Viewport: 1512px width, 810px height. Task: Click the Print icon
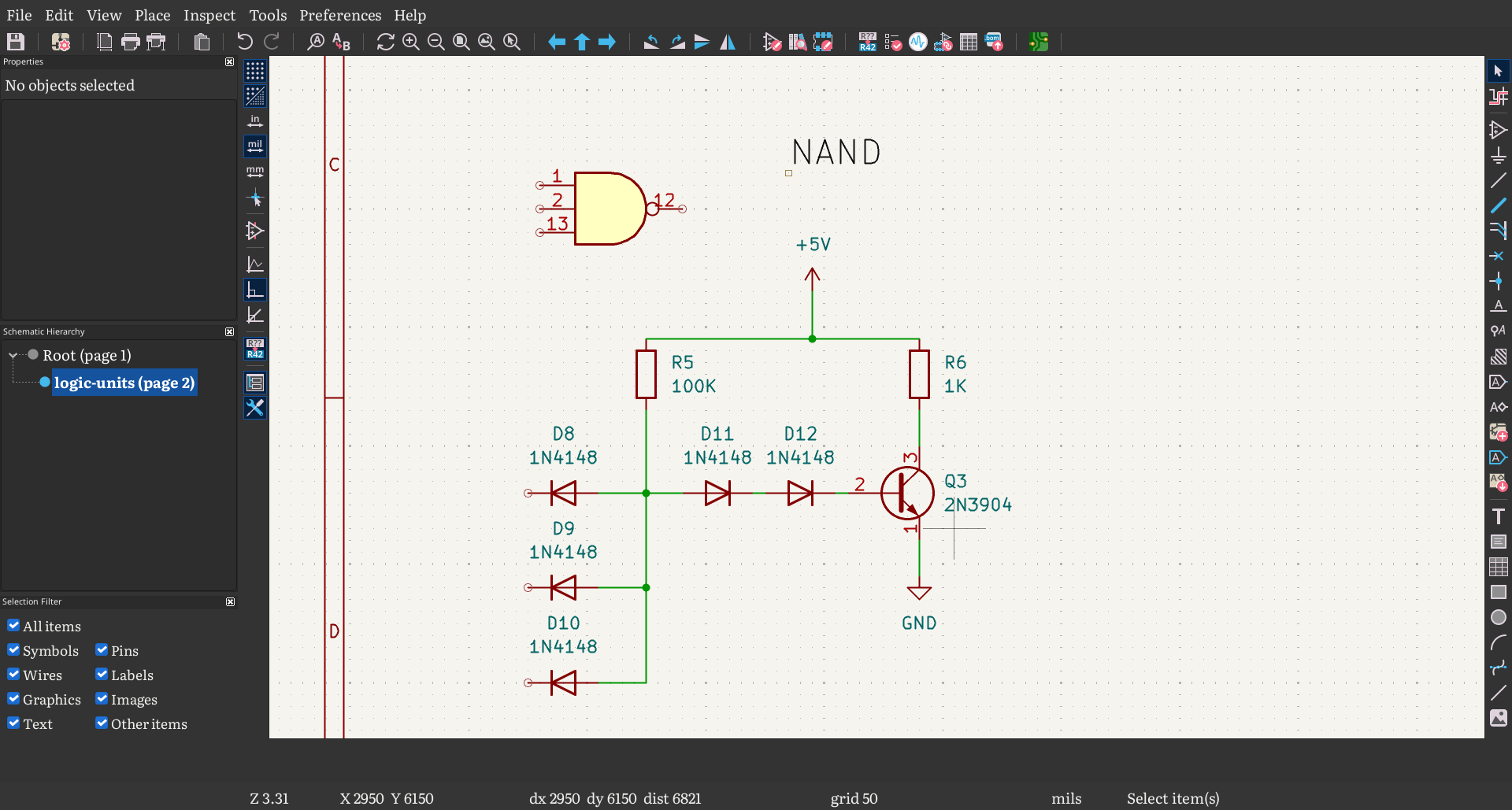(131, 42)
